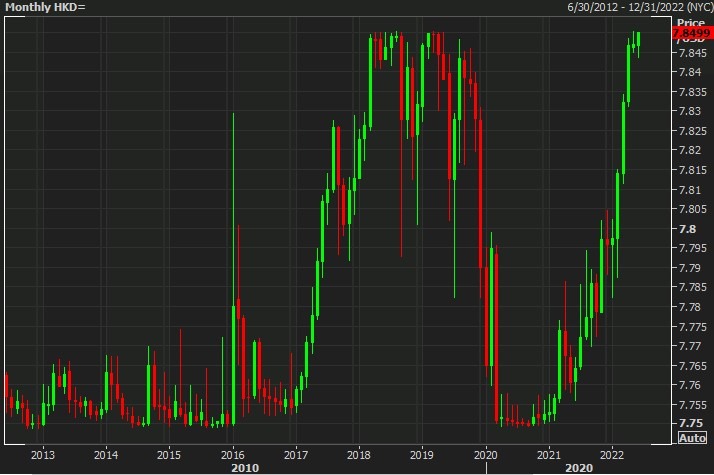The image size is (714, 475).
Task: Click the 7.775 price axis value
Action: coord(693,327)
